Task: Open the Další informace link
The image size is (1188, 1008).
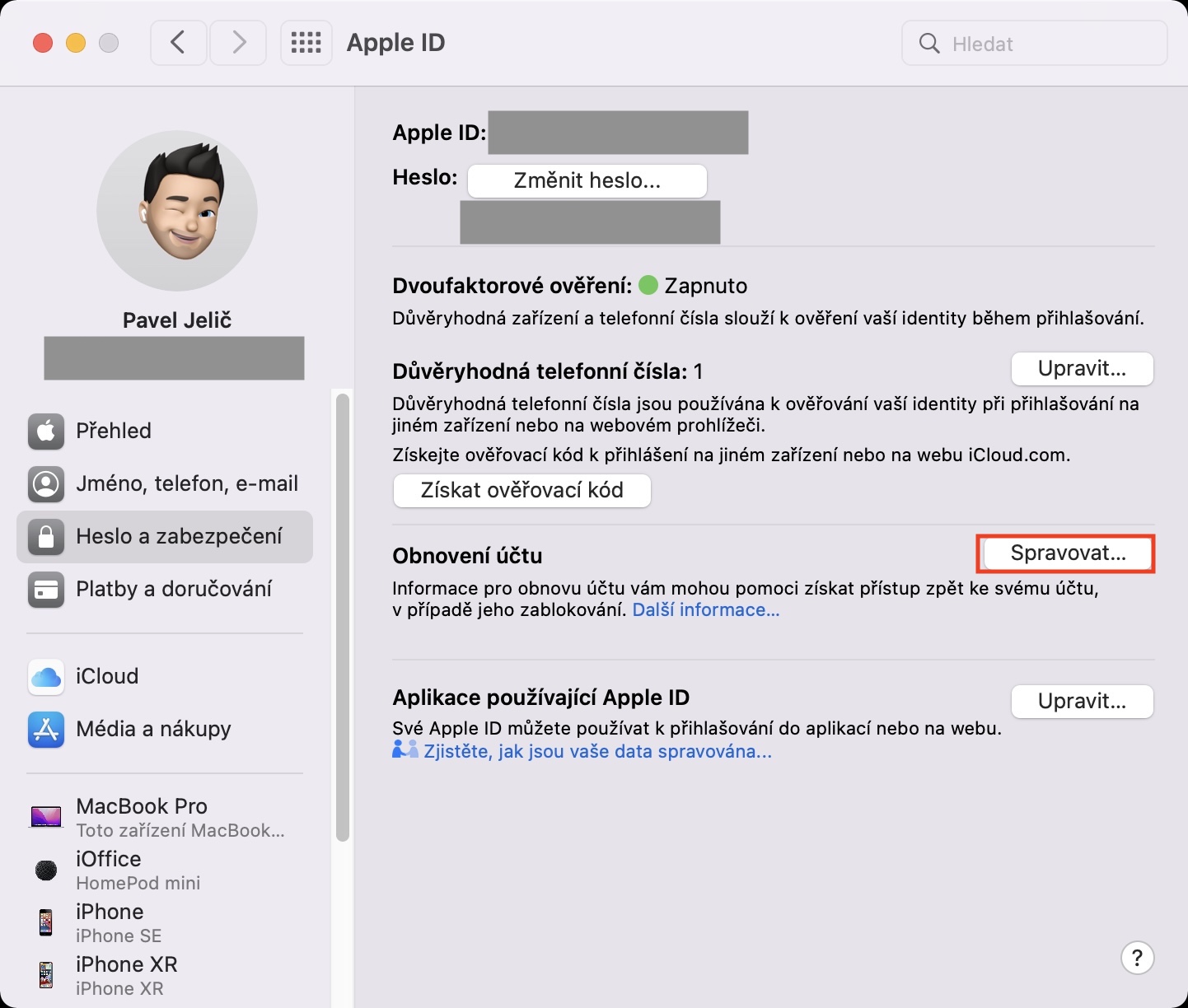Action: (705, 610)
